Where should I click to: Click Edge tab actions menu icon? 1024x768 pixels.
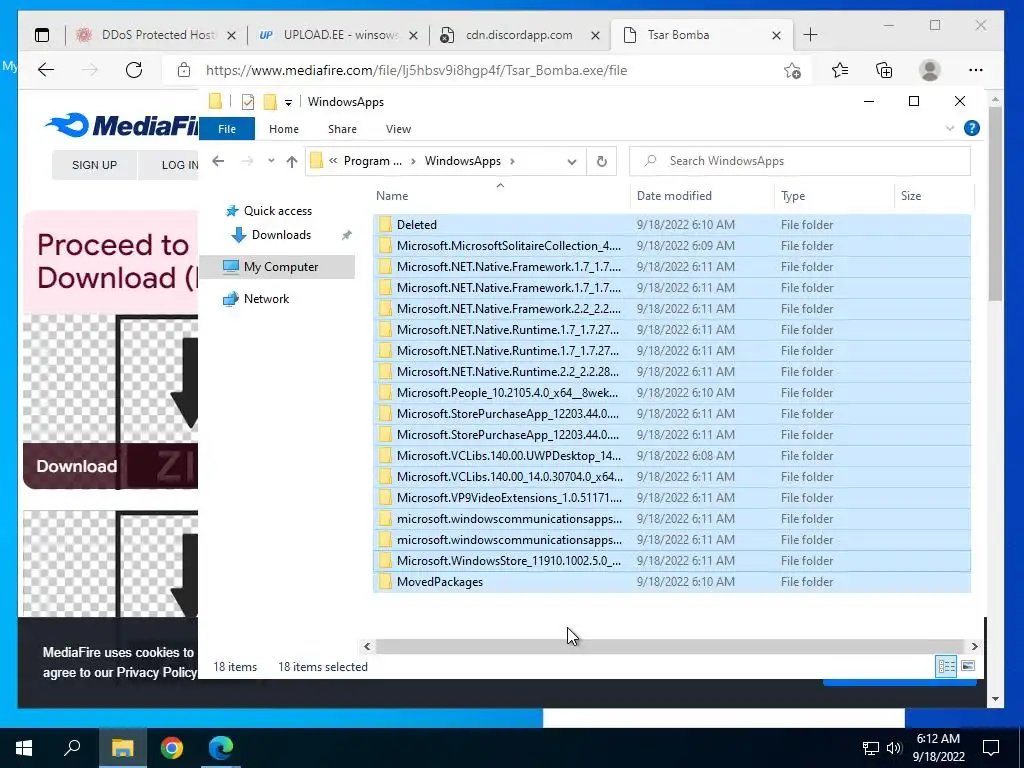42,35
